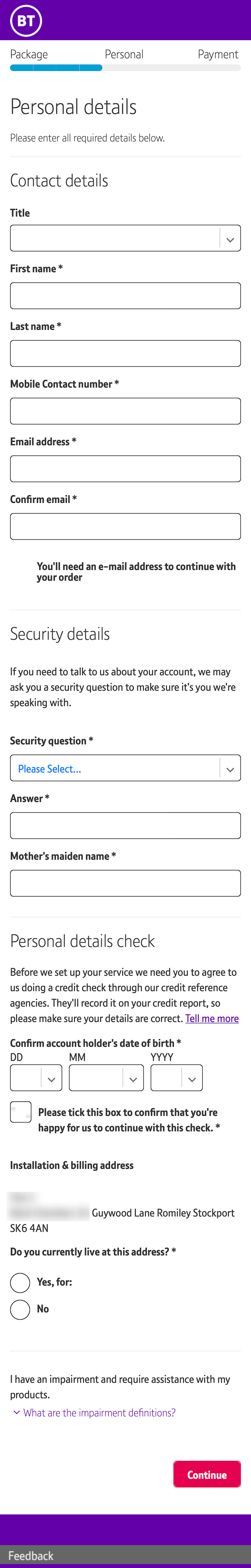Click the Last name input field
This screenshot has height=1568, width=251.
(125, 354)
